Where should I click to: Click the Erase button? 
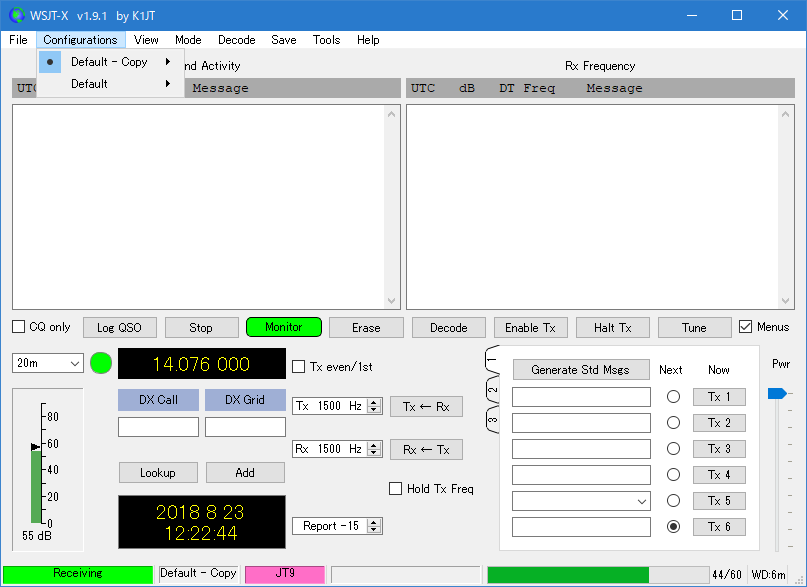(366, 328)
